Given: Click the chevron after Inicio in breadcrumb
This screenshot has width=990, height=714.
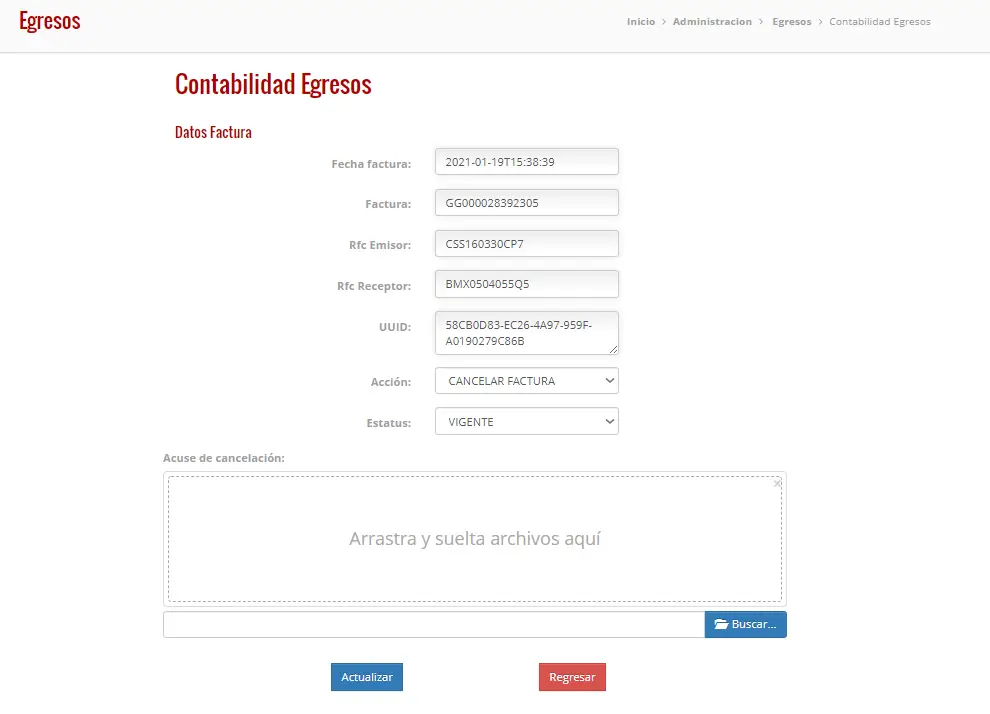Looking at the screenshot, I should click(x=664, y=21).
